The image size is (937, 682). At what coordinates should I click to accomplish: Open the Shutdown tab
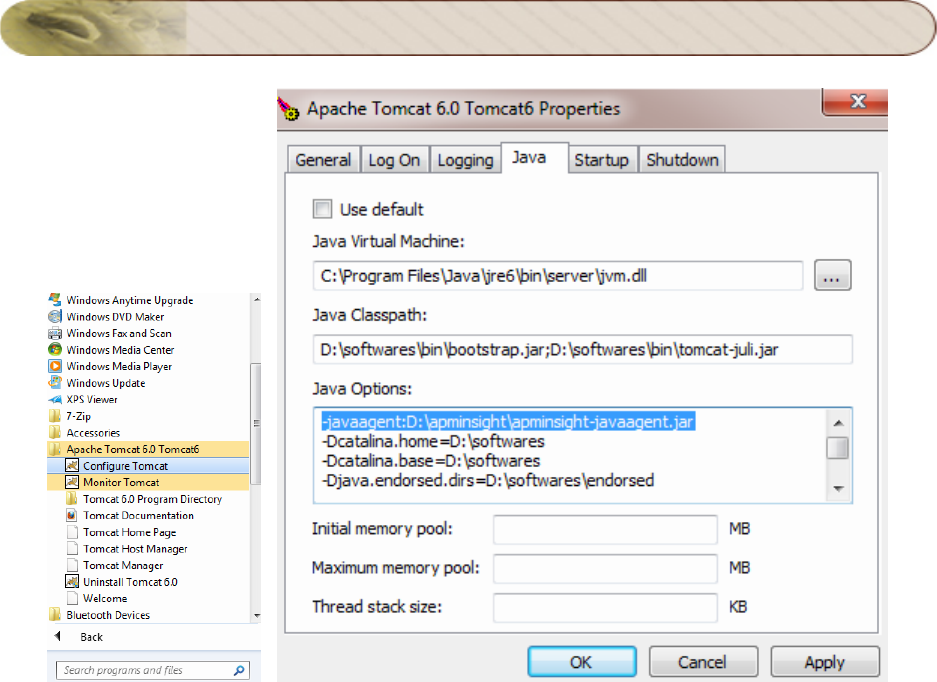[x=682, y=160]
